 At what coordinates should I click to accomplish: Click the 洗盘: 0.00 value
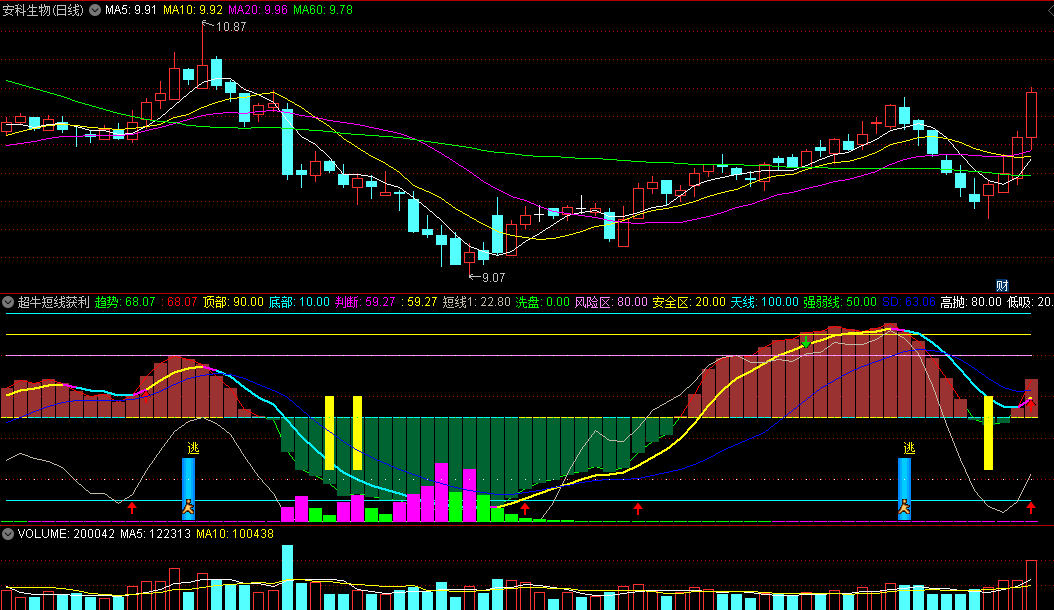[x=542, y=302]
